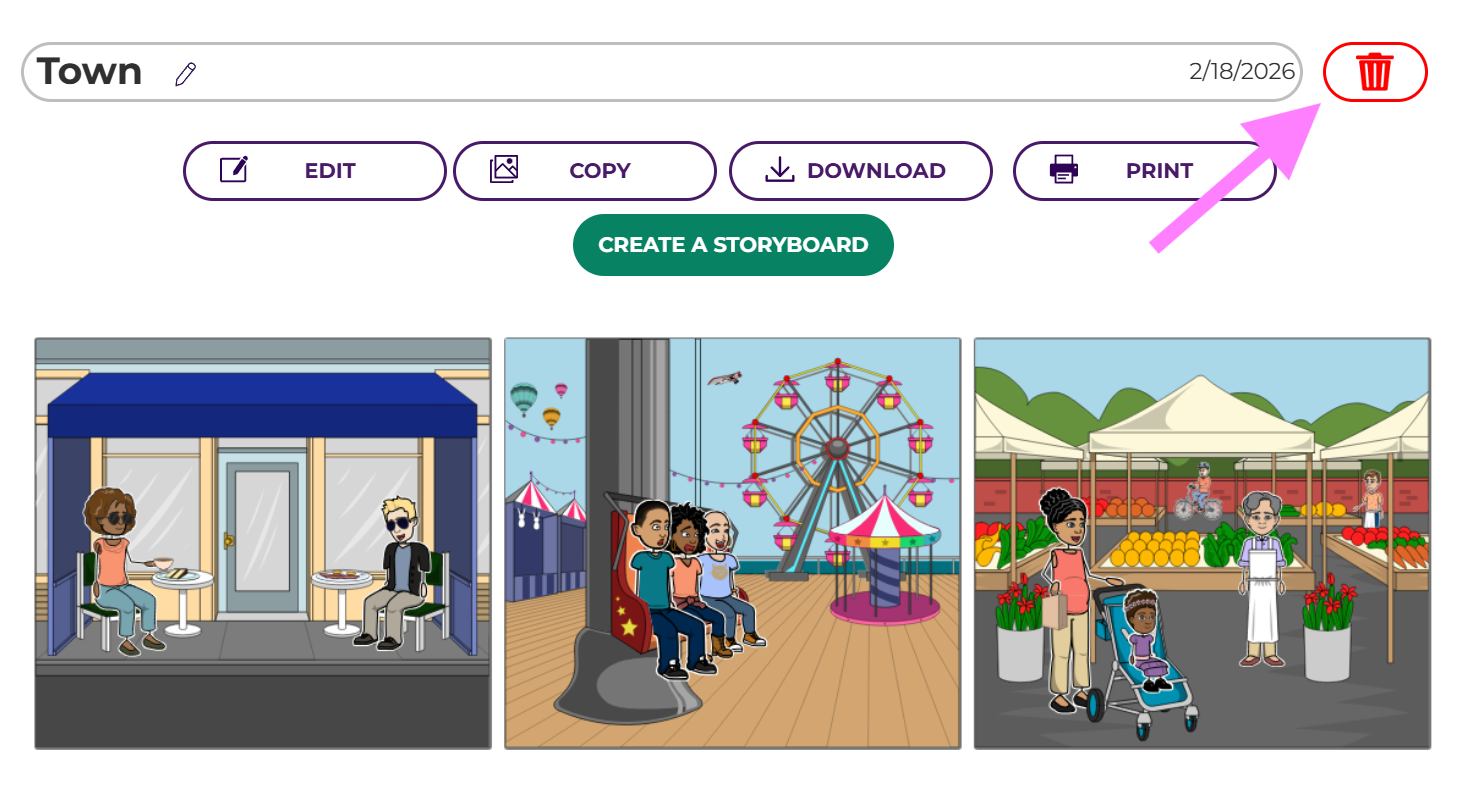Viewport: 1467px width, 786px height.
Task: Click the printer icon
Action: (1064, 170)
